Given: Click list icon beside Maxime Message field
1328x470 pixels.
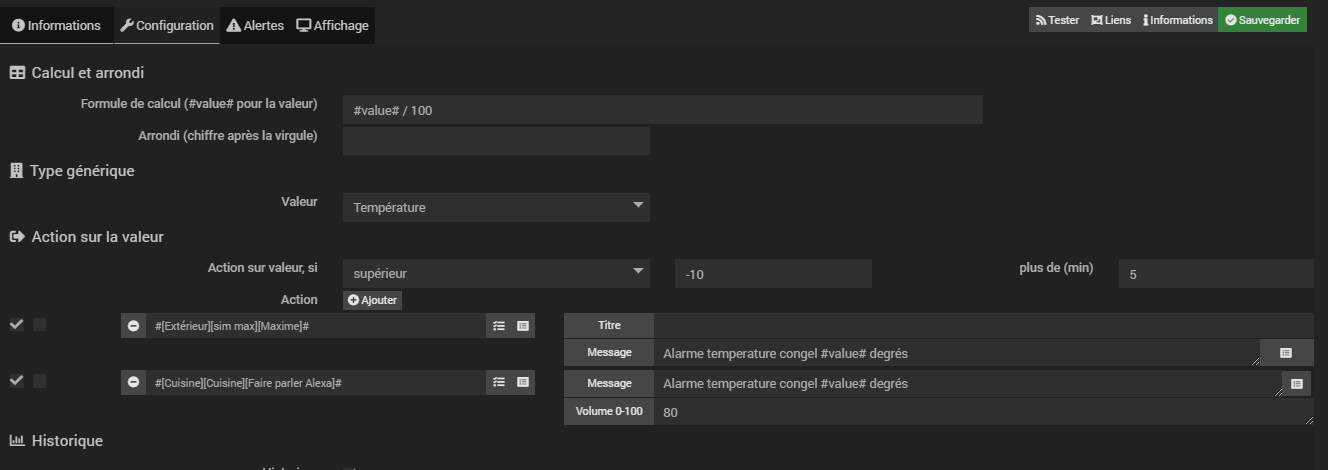Looking at the screenshot, I should pyautogui.click(x=1286, y=353).
